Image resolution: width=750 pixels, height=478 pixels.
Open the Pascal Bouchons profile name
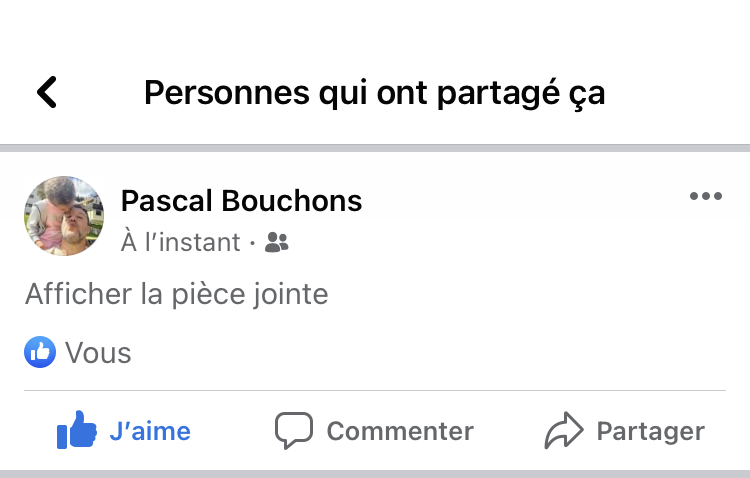[x=241, y=201]
